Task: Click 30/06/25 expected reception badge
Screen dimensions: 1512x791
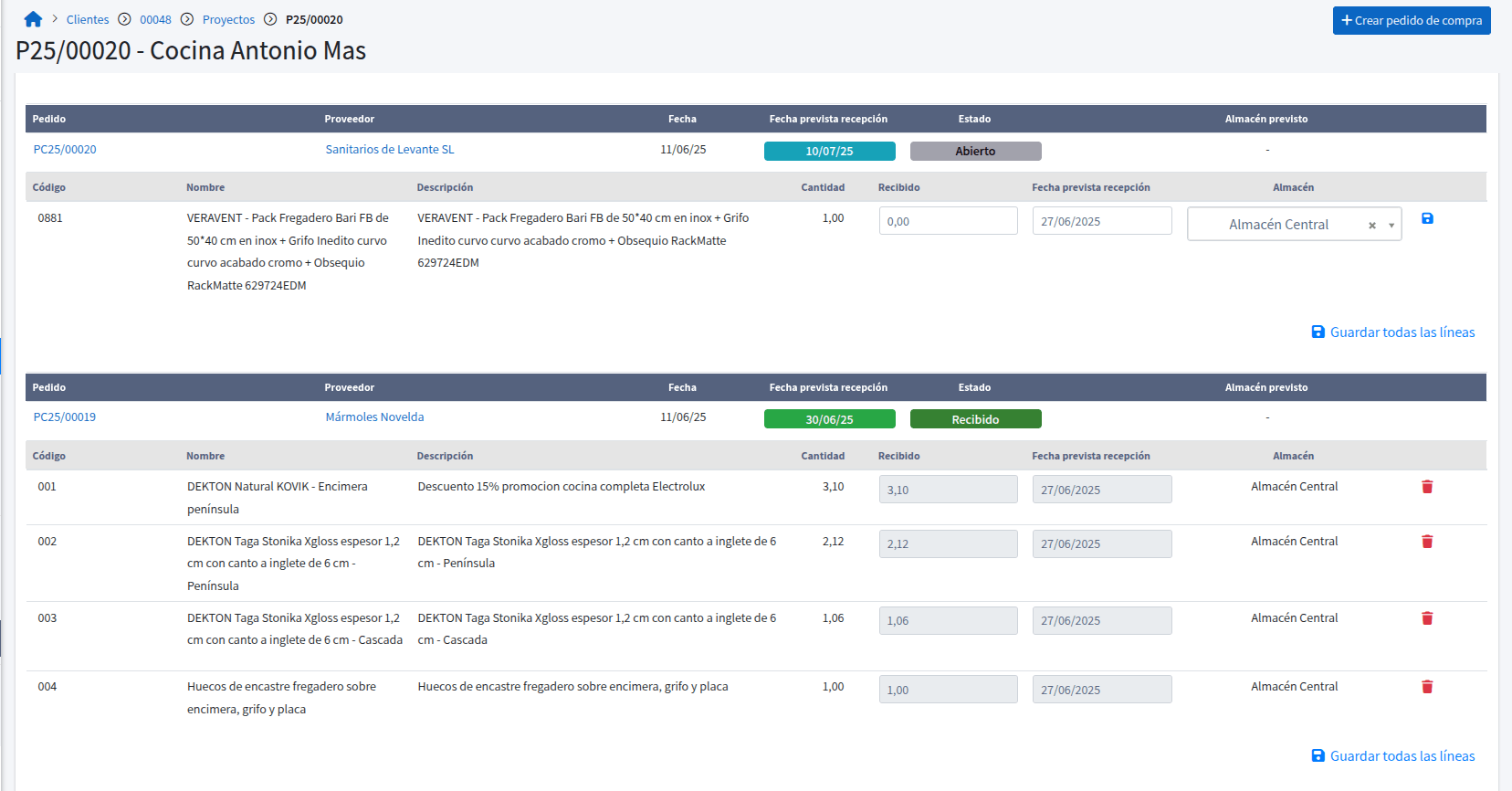Action: point(830,419)
